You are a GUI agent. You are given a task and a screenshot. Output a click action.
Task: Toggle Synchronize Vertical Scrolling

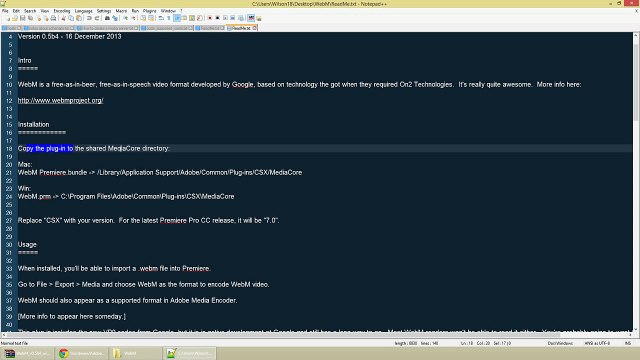142,18
